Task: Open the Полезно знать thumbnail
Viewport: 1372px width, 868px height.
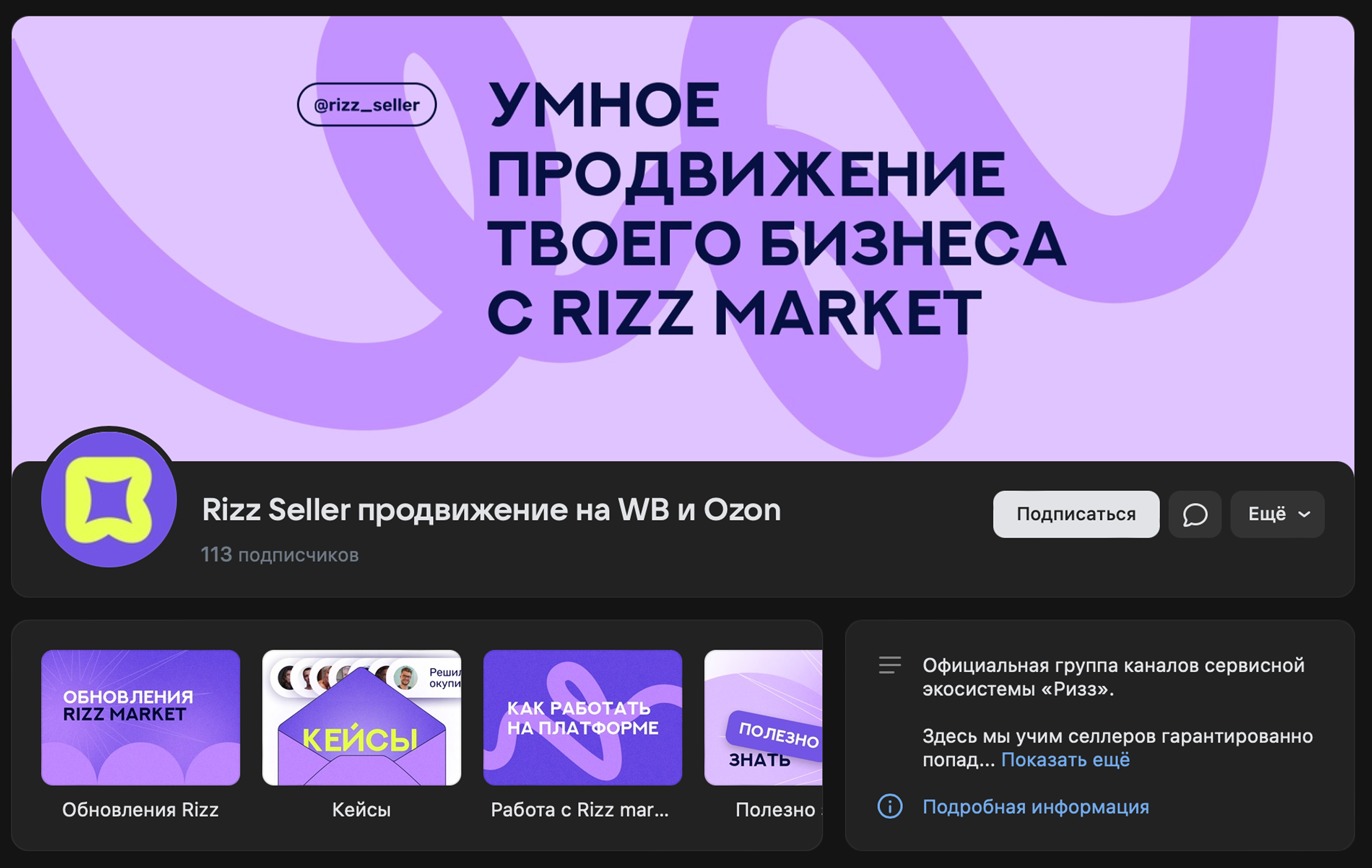Action: [763, 717]
